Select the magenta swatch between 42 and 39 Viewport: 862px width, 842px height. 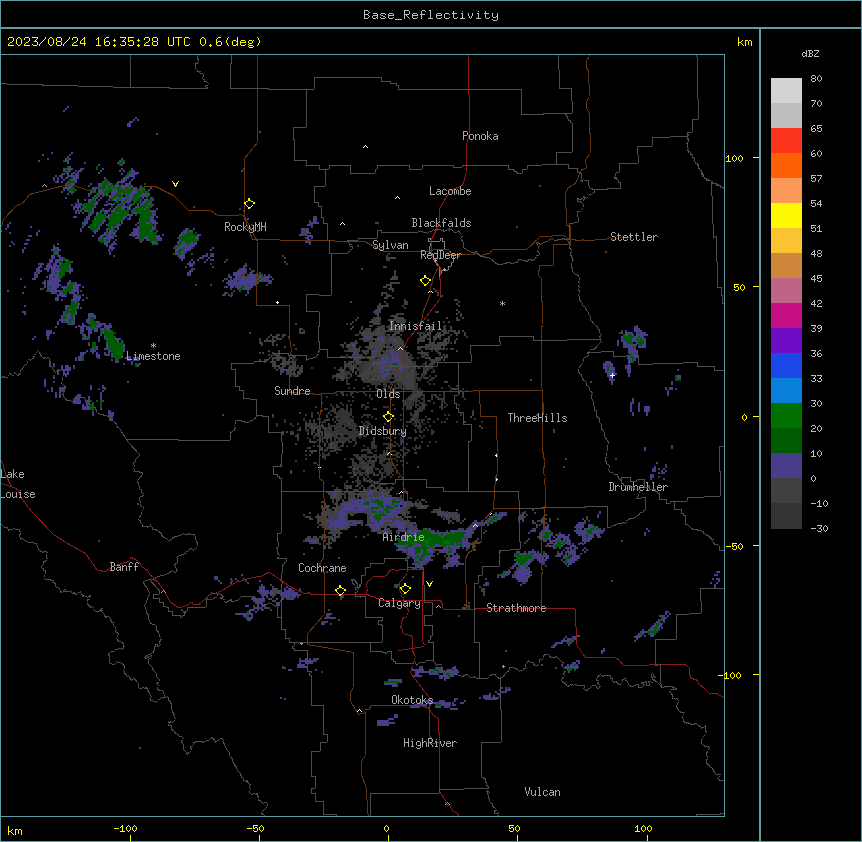click(786, 315)
